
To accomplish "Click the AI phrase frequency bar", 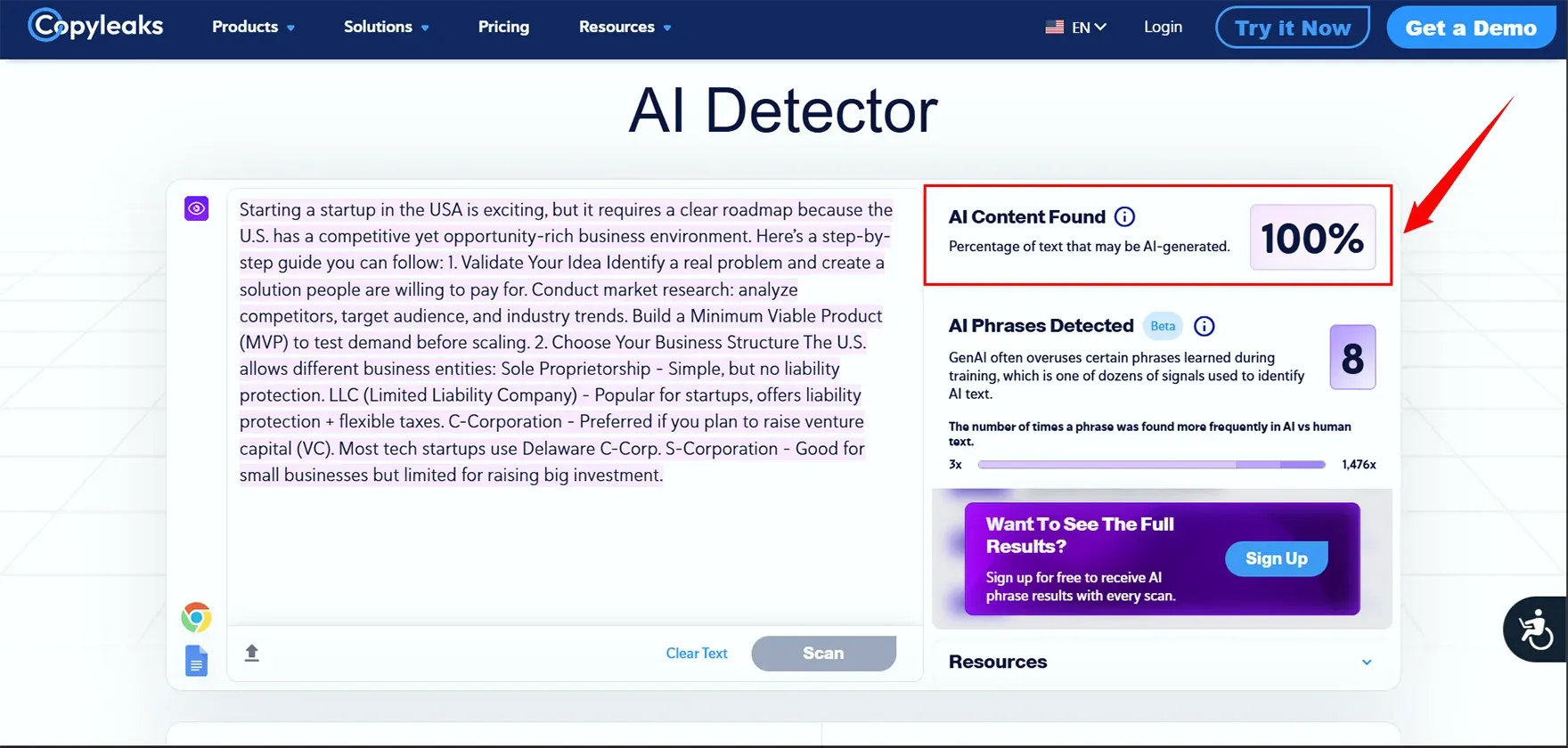I will (1151, 464).
